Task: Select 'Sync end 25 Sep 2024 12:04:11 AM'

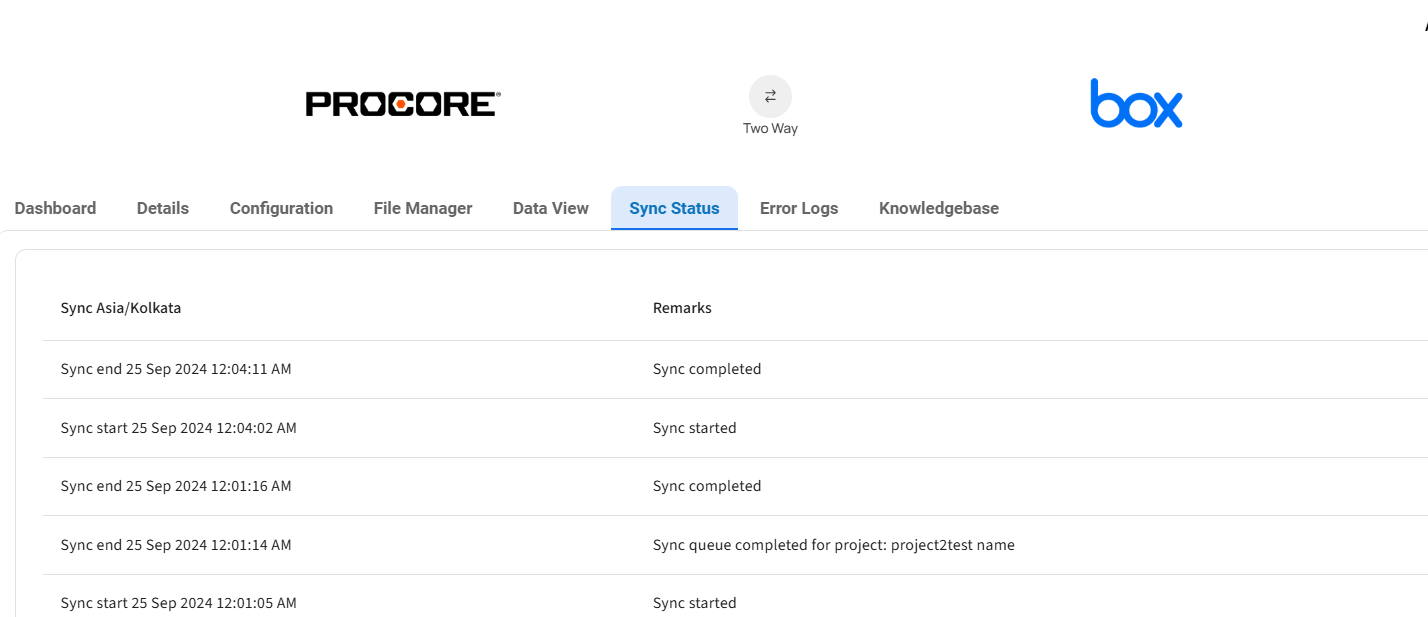Action: pos(176,369)
